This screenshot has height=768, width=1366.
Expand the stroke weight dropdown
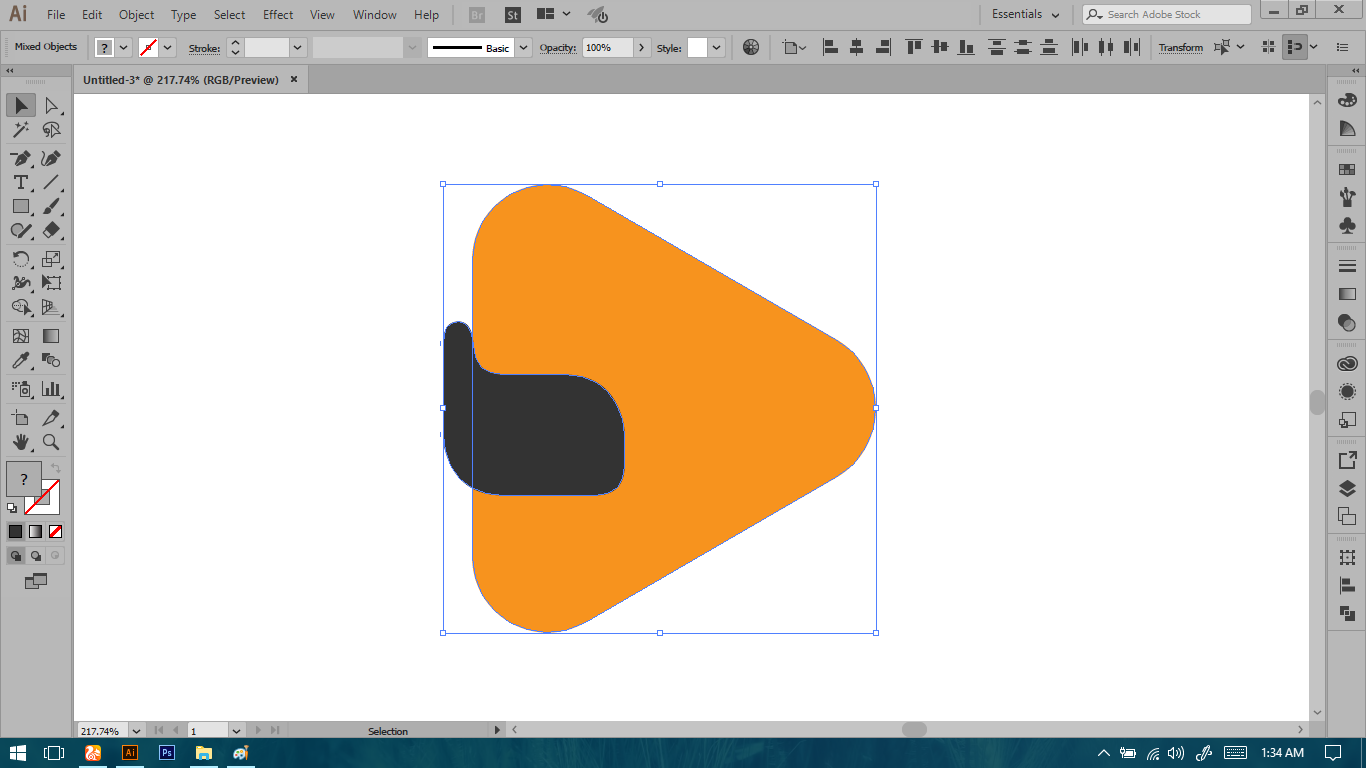(298, 47)
